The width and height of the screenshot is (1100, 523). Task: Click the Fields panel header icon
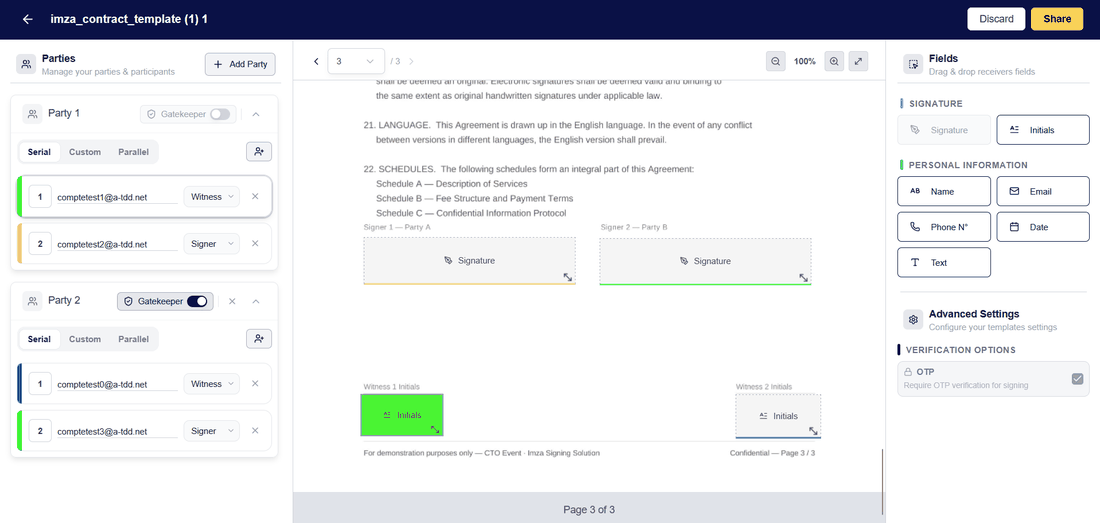tap(913, 64)
